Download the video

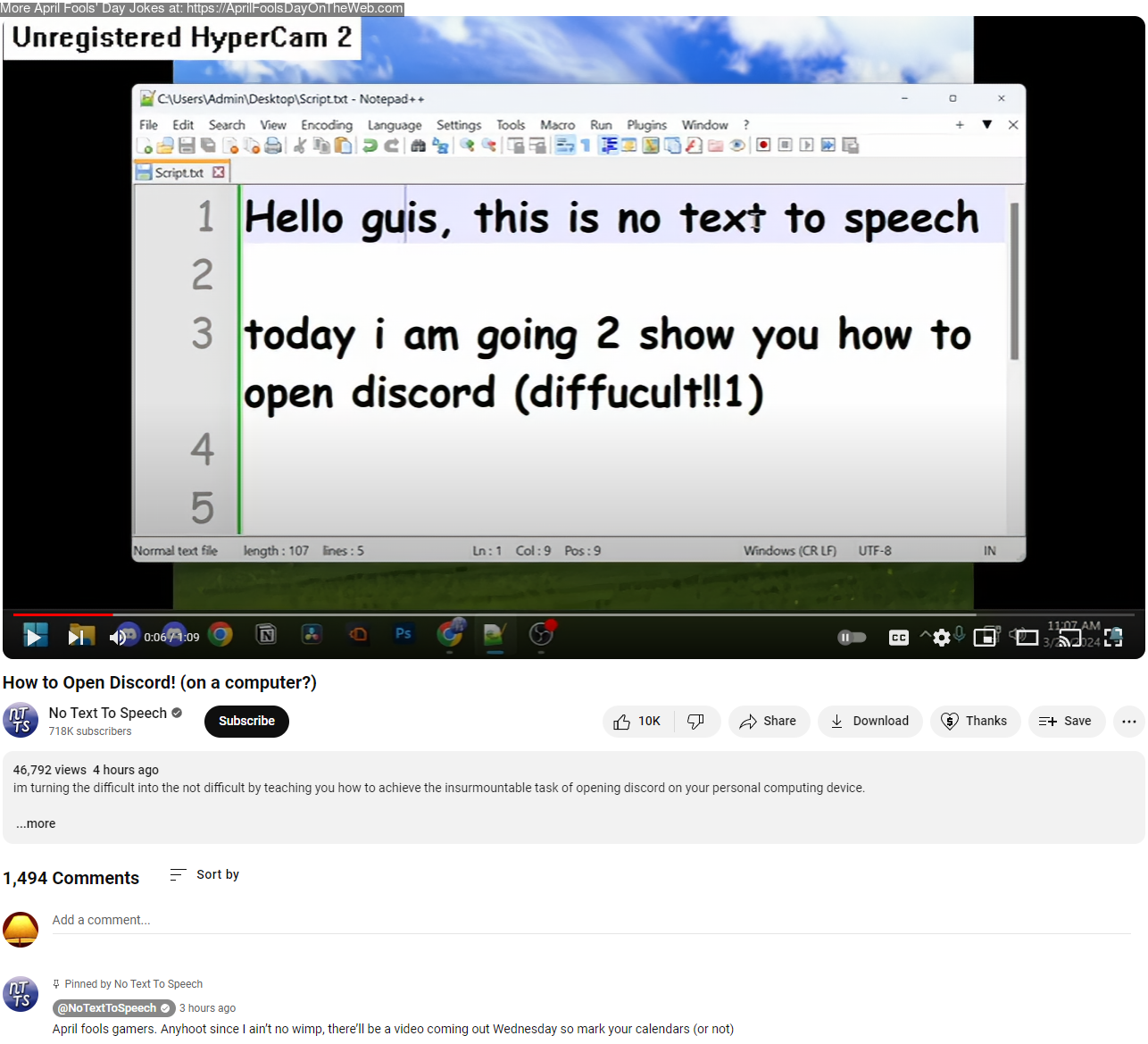(869, 721)
